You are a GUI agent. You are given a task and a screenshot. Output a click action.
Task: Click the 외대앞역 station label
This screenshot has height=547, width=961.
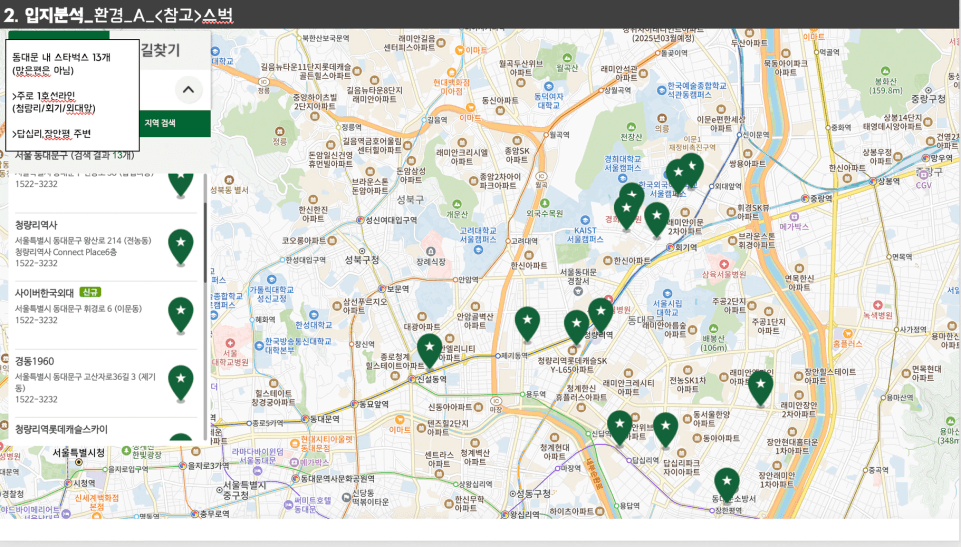[728, 186]
